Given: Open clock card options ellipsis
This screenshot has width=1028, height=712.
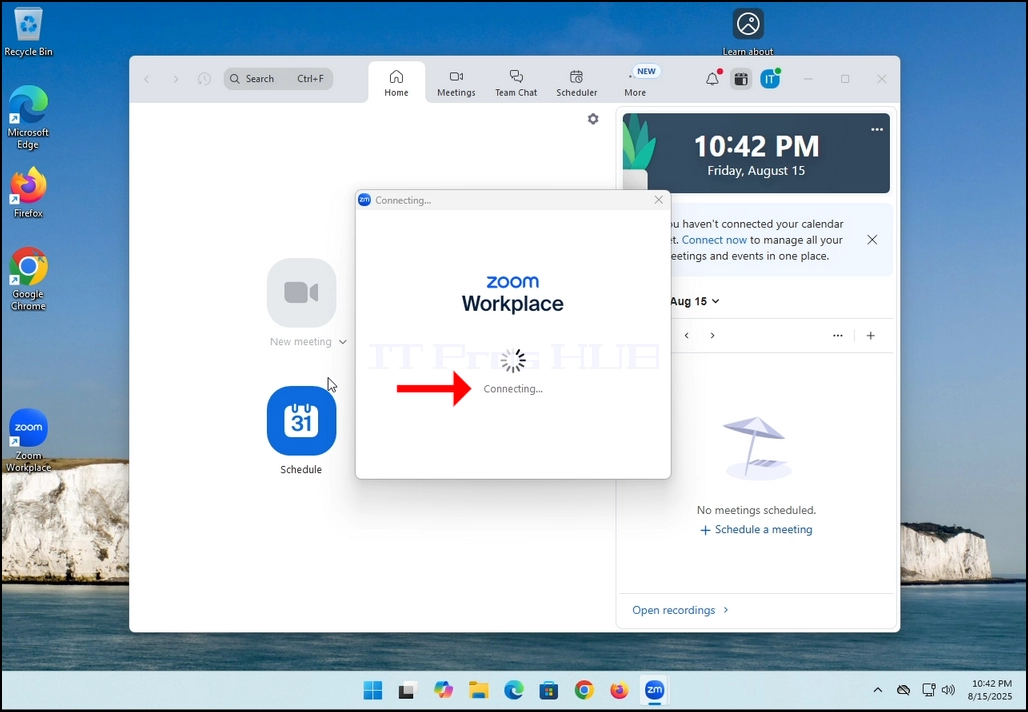Looking at the screenshot, I should click(x=877, y=129).
